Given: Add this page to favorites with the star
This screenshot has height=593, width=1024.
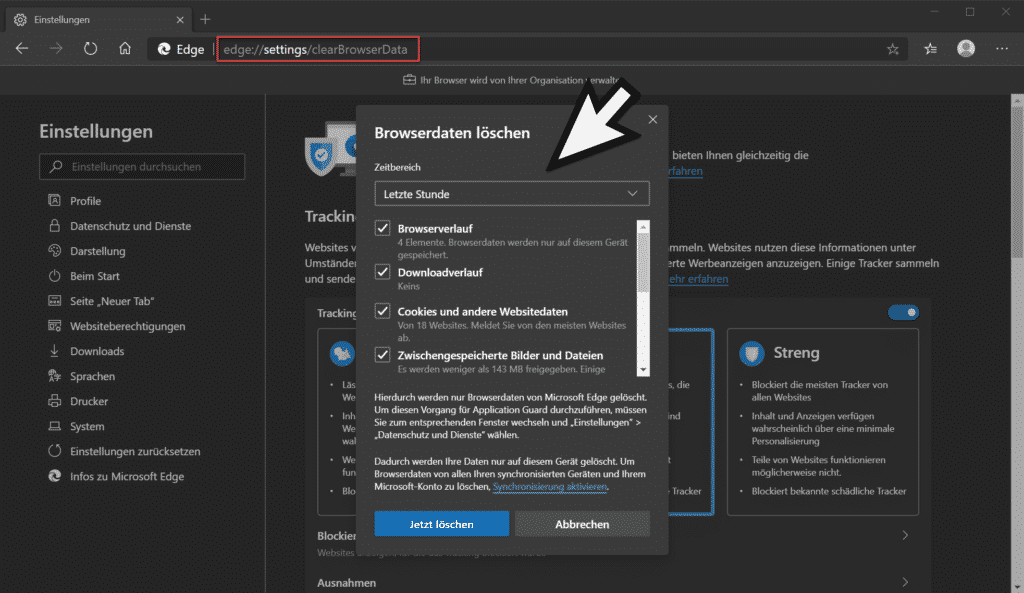Looking at the screenshot, I should coord(893,49).
